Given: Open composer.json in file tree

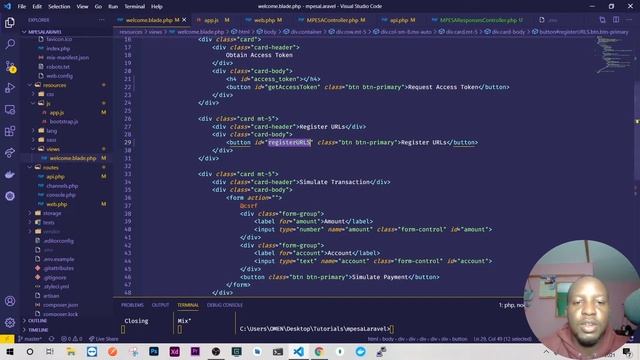Looking at the screenshot, I should [60, 305].
